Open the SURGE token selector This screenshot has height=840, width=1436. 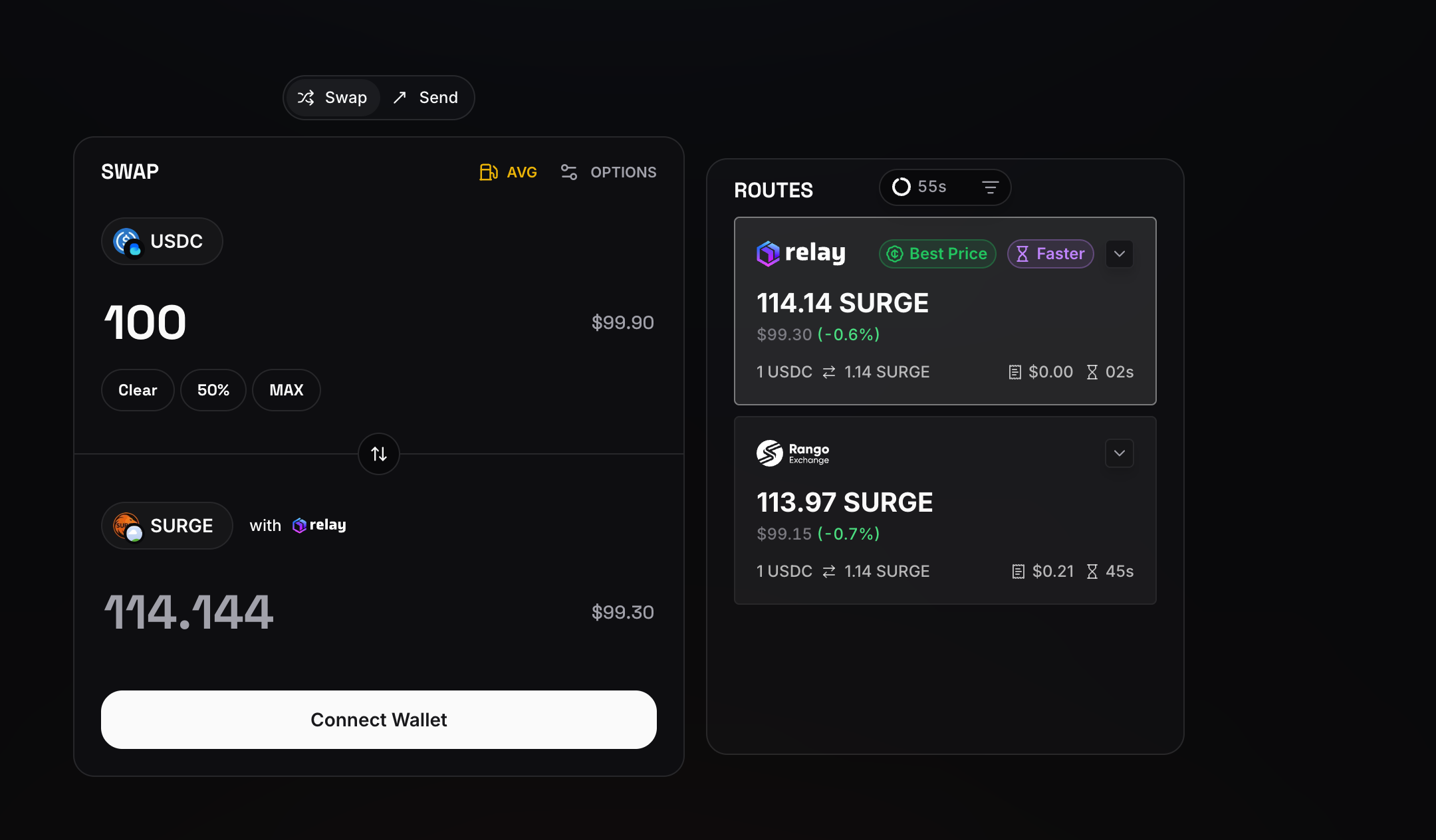pyautogui.click(x=167, y=526)
